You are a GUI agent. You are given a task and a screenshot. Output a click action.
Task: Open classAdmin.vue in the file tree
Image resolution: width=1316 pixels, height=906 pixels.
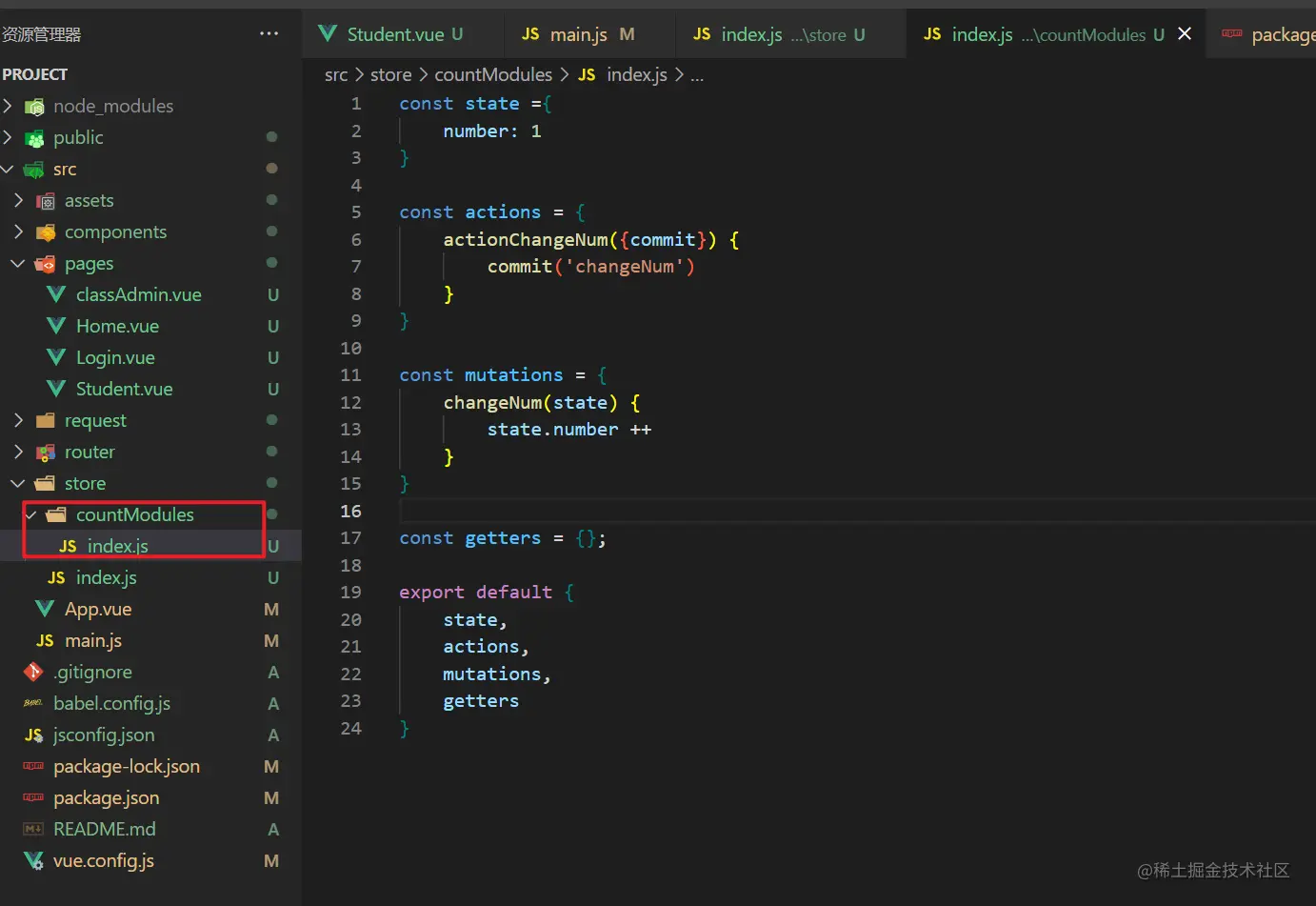(x=139, y=294)
